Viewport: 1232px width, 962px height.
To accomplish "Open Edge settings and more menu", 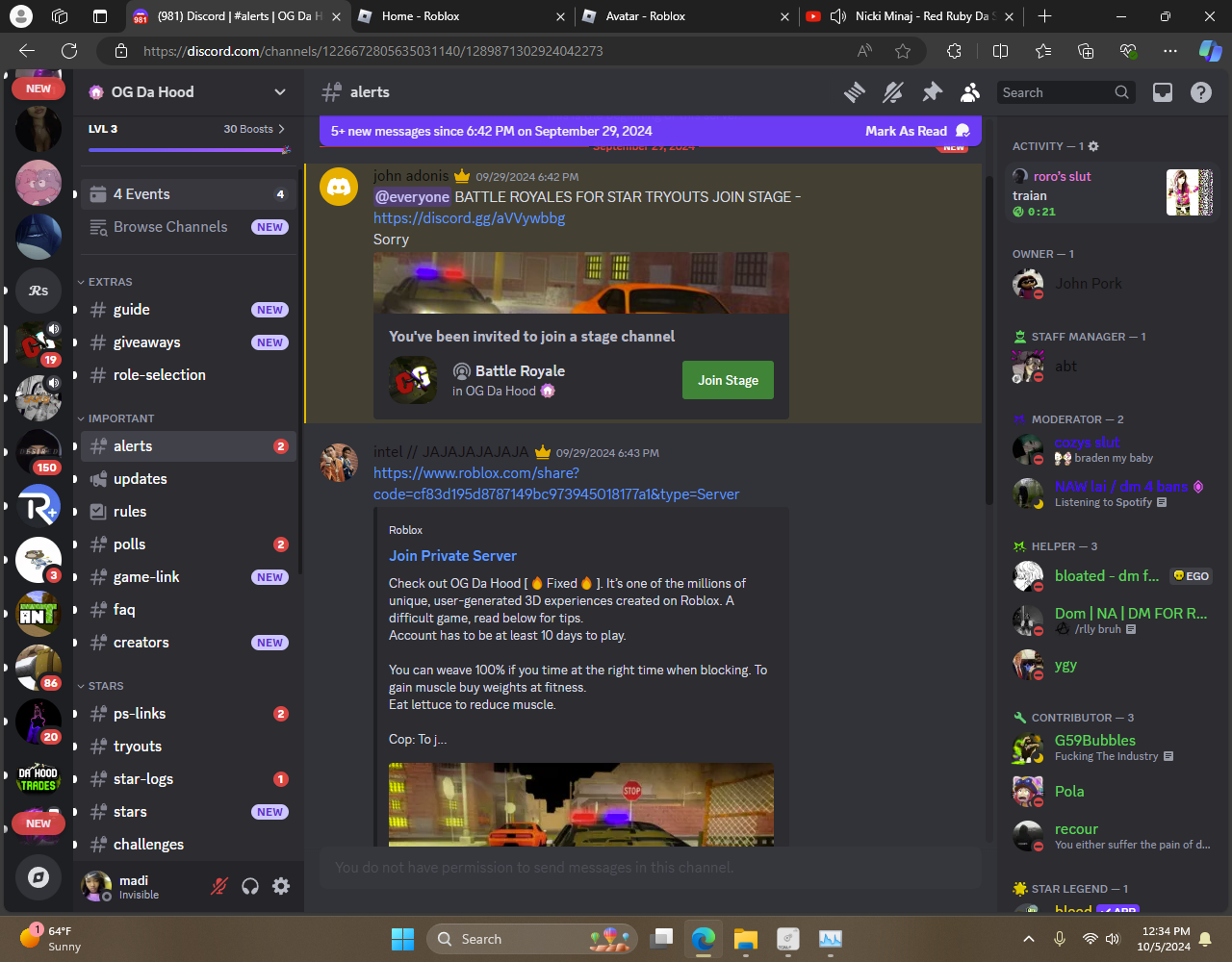I will [1169, 51].
